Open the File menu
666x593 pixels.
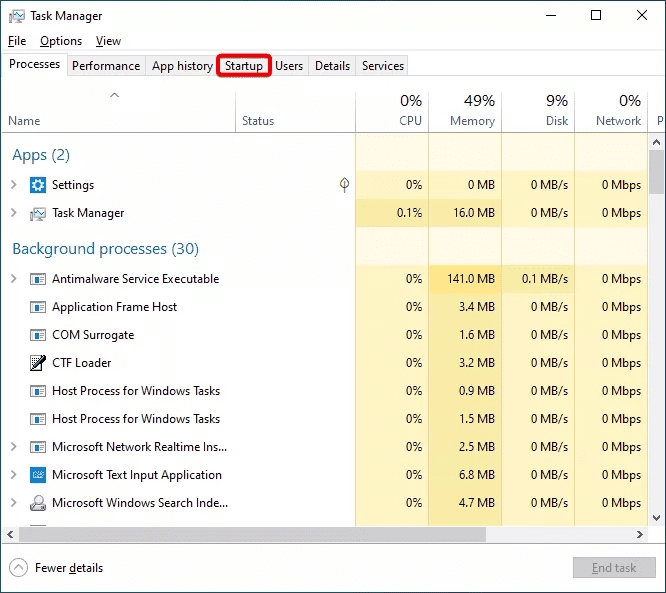(x=17, y=41)
